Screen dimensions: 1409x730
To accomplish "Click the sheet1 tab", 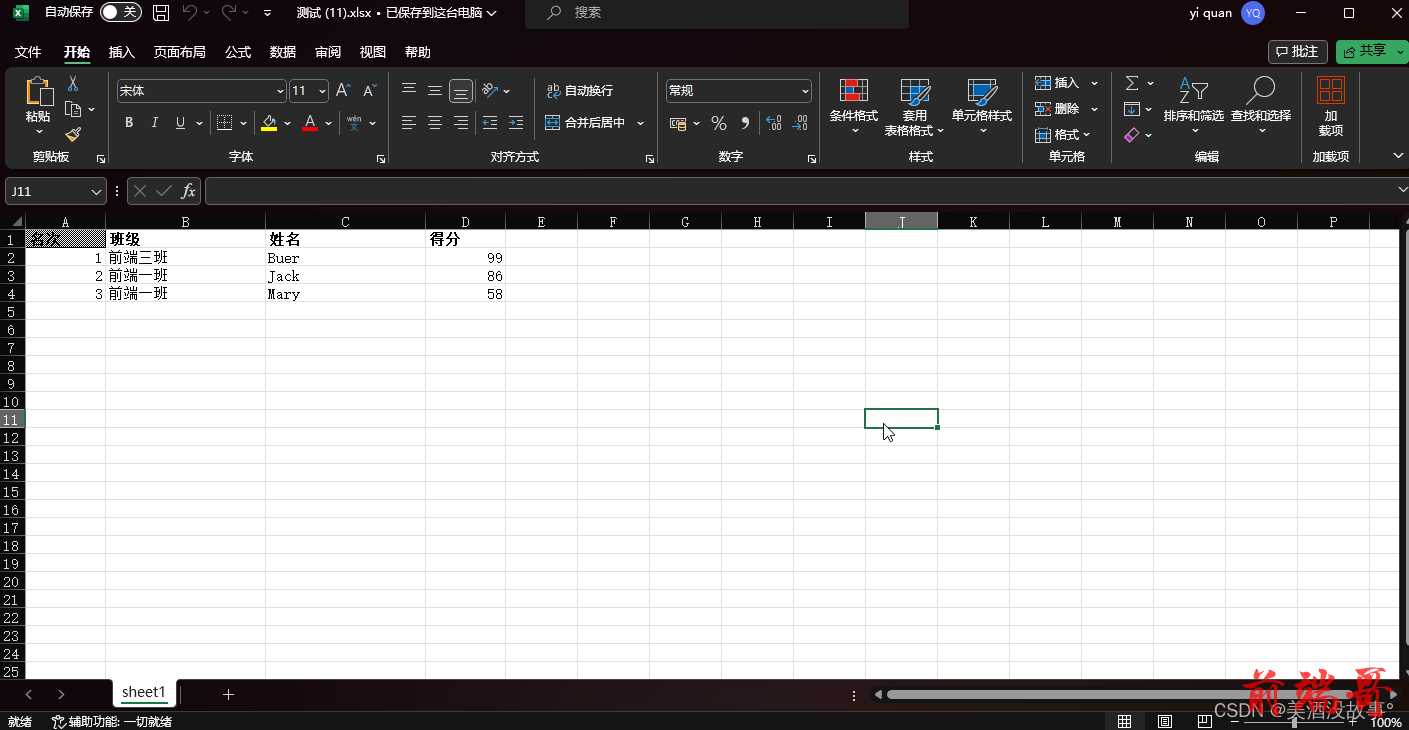I will tap(144, 692).
